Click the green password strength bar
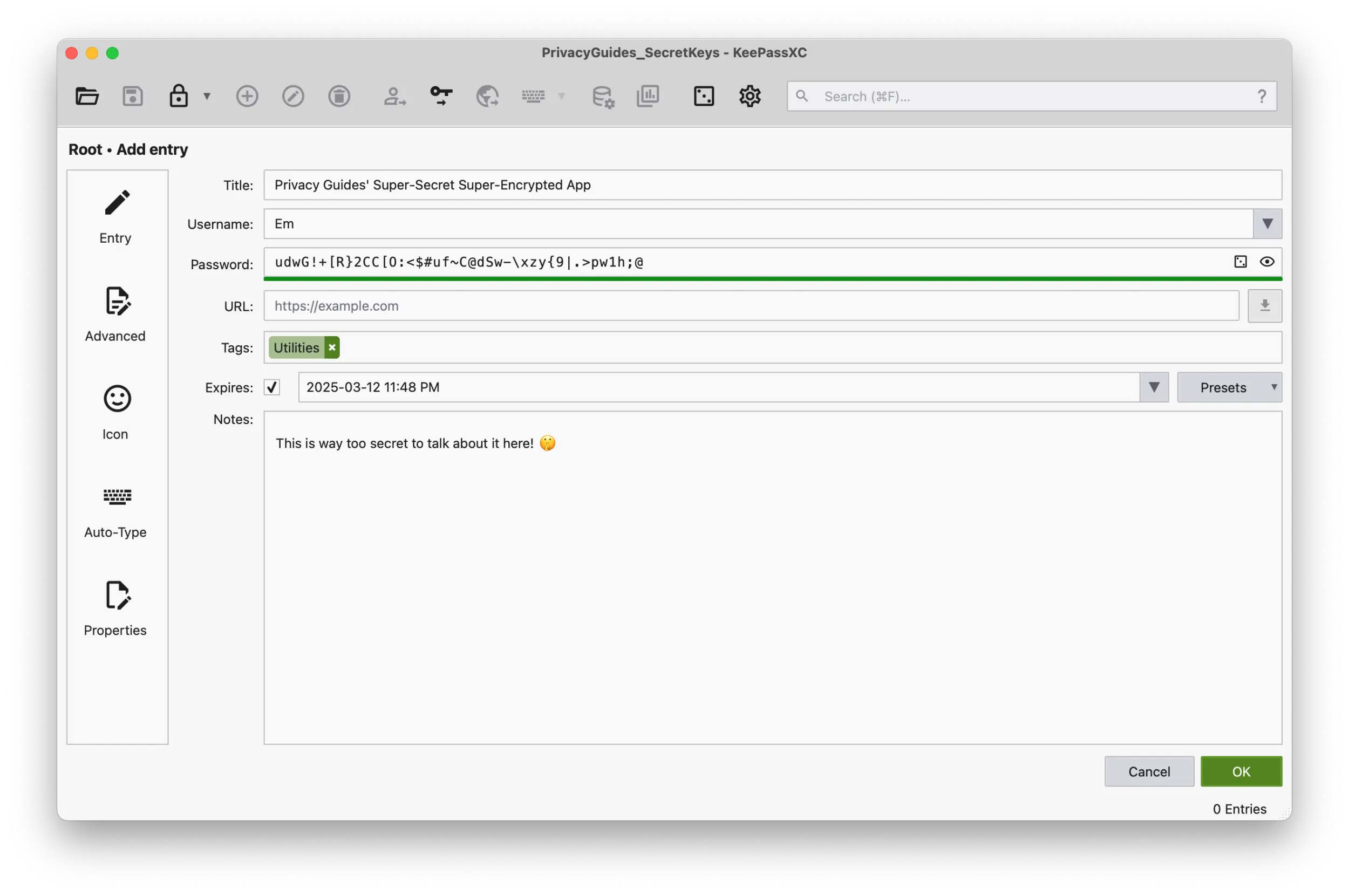The width and height of the screenshot is (1349, 896). pyautogui.click(x=772, y=279)
